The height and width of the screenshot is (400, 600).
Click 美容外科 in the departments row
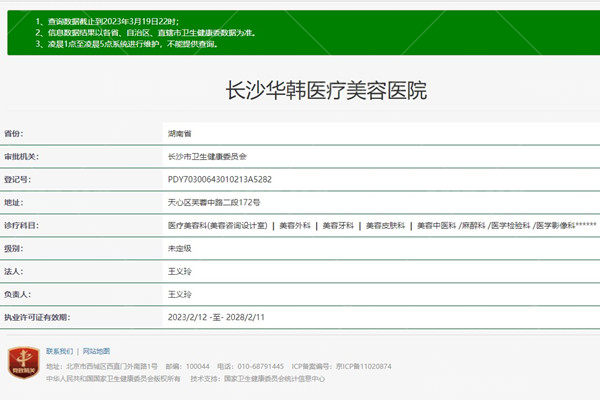(295, 225)
